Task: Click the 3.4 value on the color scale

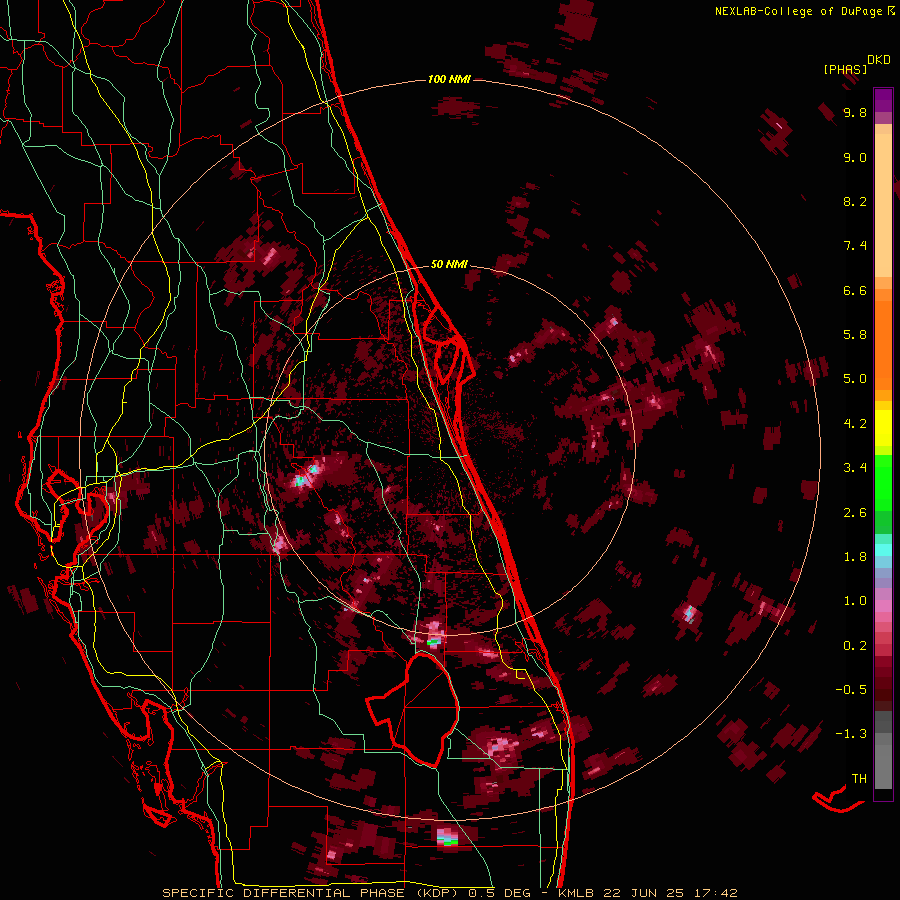Action: (x=855, y=468)
